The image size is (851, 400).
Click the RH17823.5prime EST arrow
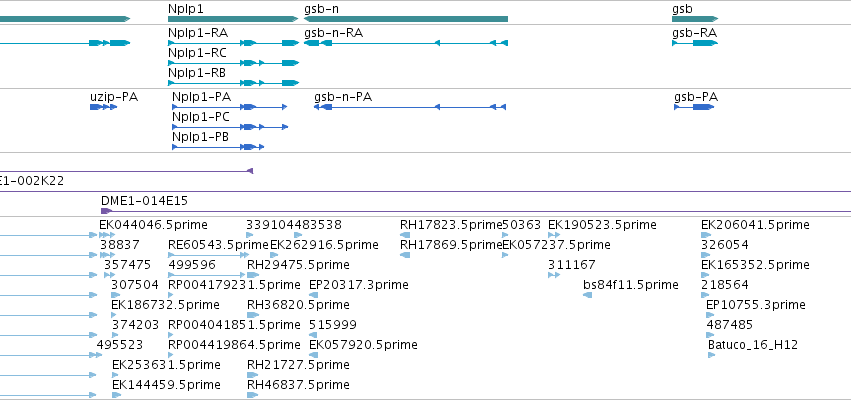pyautogui.click(x=405, y=235)
